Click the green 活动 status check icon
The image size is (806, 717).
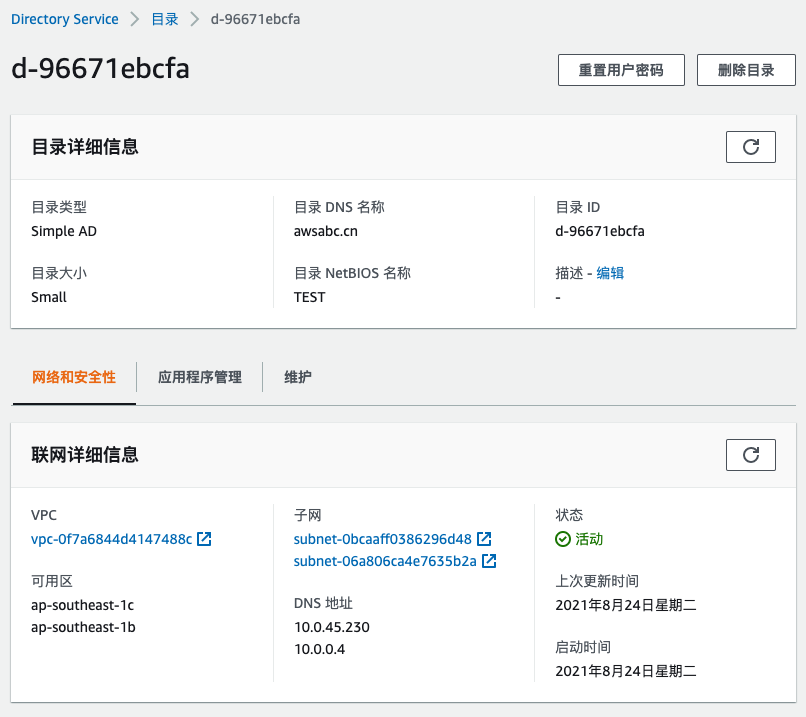click(563, 539)
